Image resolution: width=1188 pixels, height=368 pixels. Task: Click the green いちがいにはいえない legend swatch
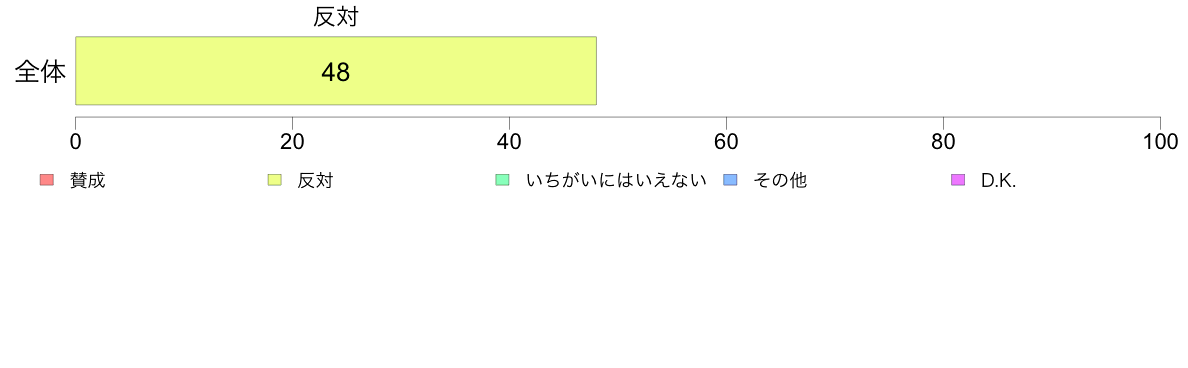(502, 180)
